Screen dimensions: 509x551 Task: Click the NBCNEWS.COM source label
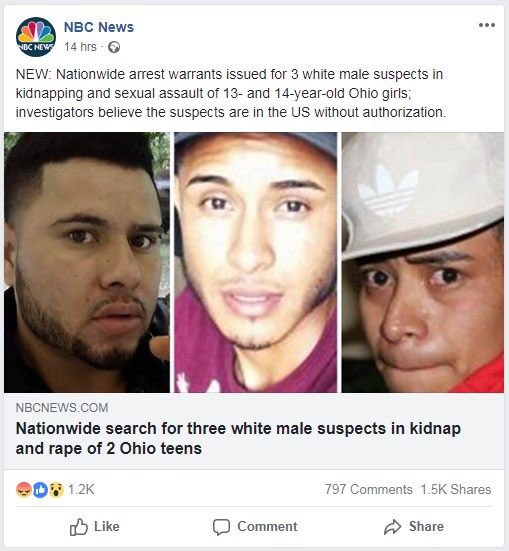[x=62, y=408]
